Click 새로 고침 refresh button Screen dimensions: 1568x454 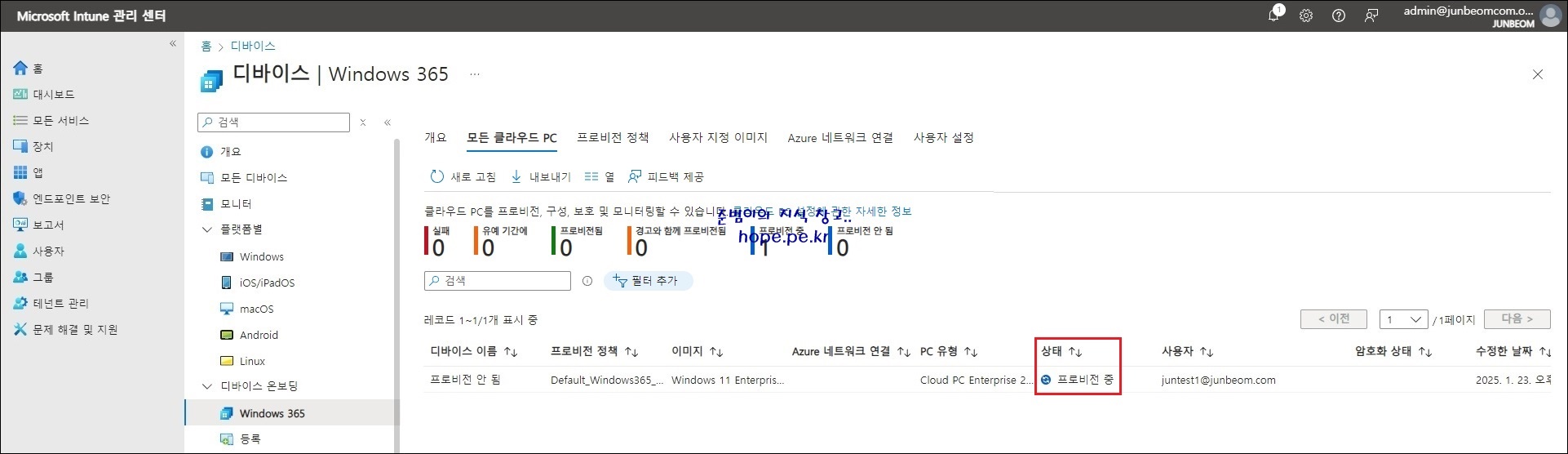point(463,177)
